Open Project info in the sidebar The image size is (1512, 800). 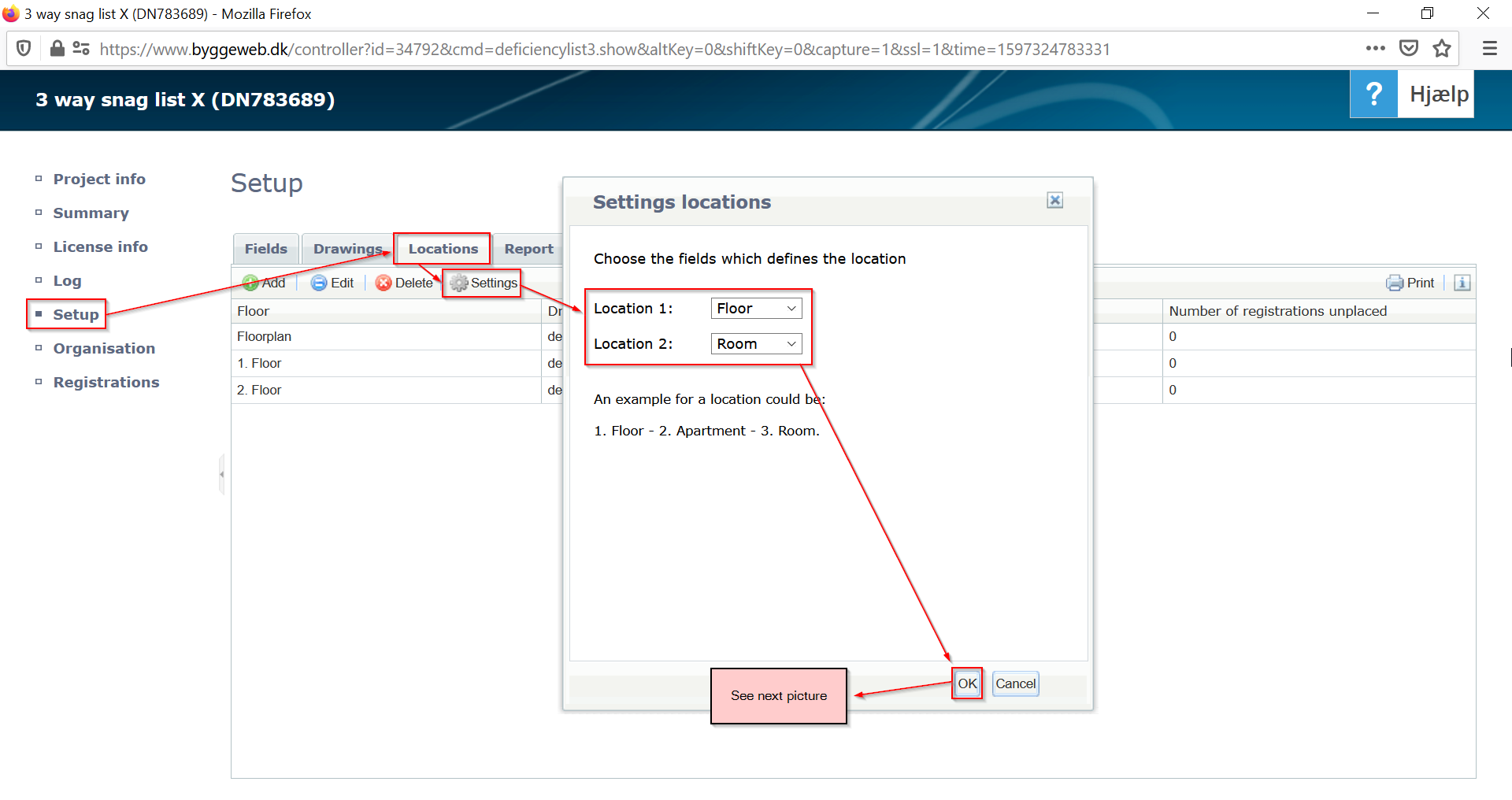[99, 179]
